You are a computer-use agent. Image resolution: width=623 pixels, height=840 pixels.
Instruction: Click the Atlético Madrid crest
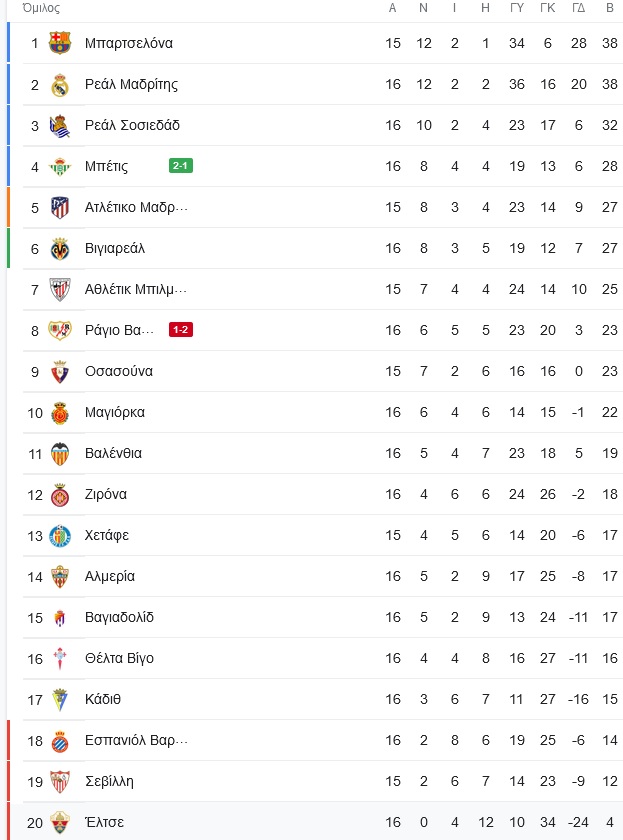pyautogui.click(x=60, y=207)
